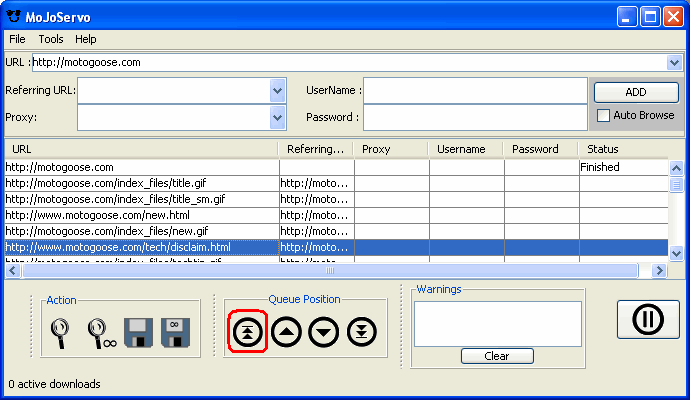Click the horizontal scrollbar left arrow
Screen dimensions: 690x400
[12, 271]
